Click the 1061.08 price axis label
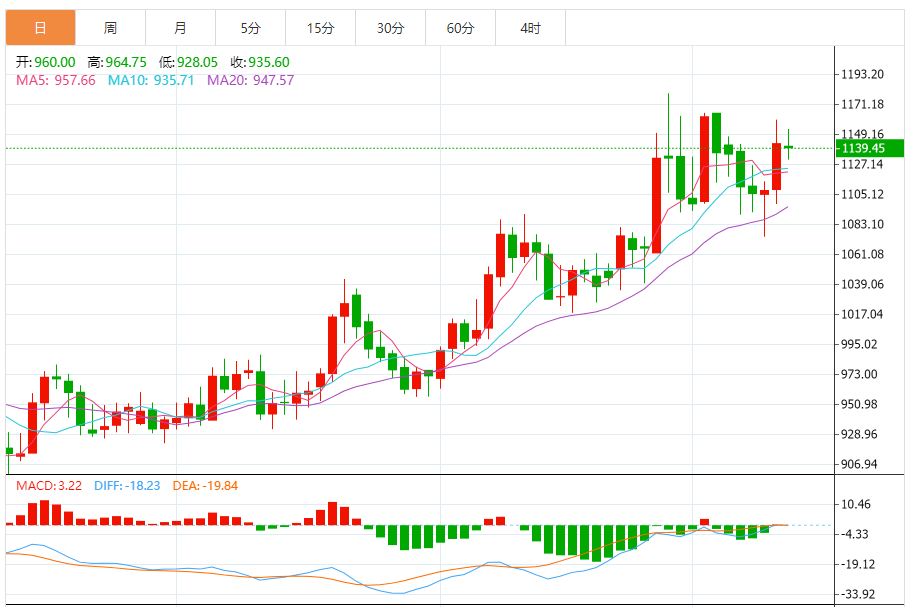Screen dimensions: 909x607 863,254
